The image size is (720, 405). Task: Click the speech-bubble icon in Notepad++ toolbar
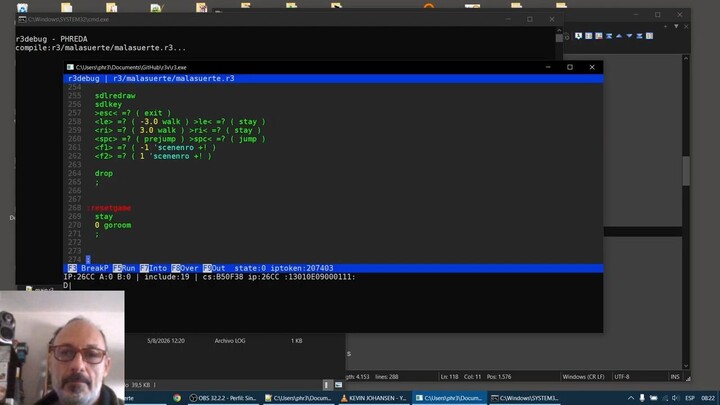(579, 36)
